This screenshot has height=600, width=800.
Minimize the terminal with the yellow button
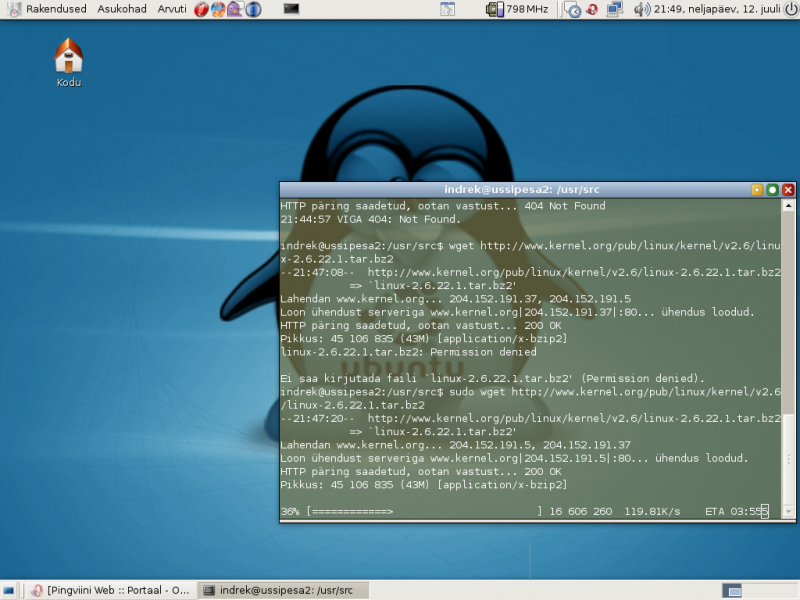tap(757, 190)
